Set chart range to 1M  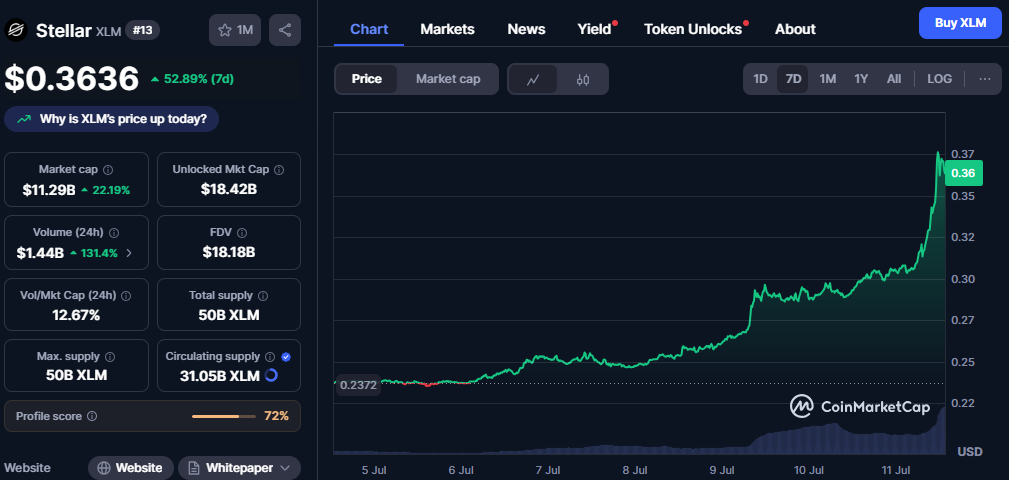coord(827,78)
